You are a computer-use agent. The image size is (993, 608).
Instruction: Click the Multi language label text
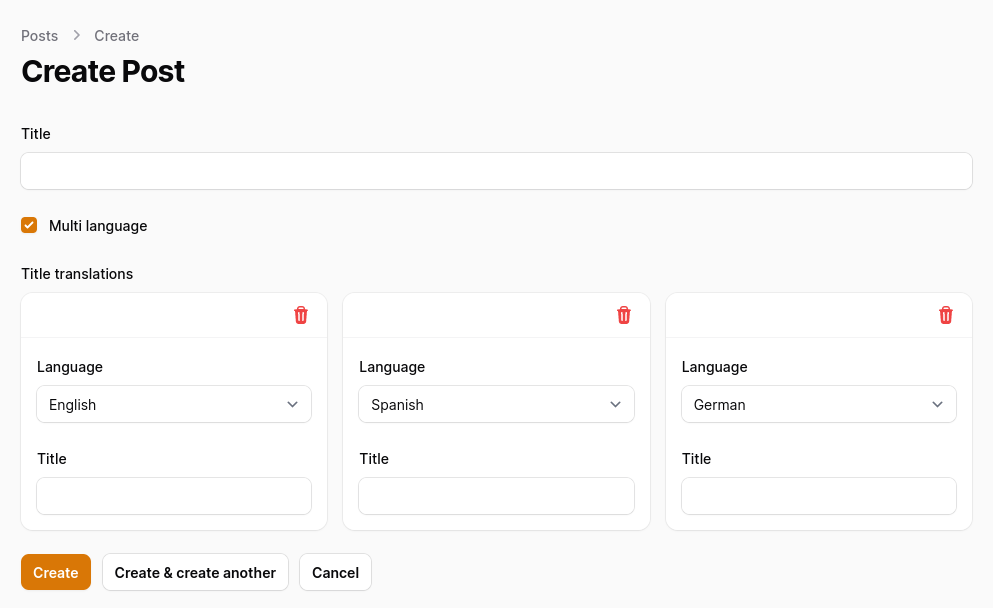click(98, 226)
